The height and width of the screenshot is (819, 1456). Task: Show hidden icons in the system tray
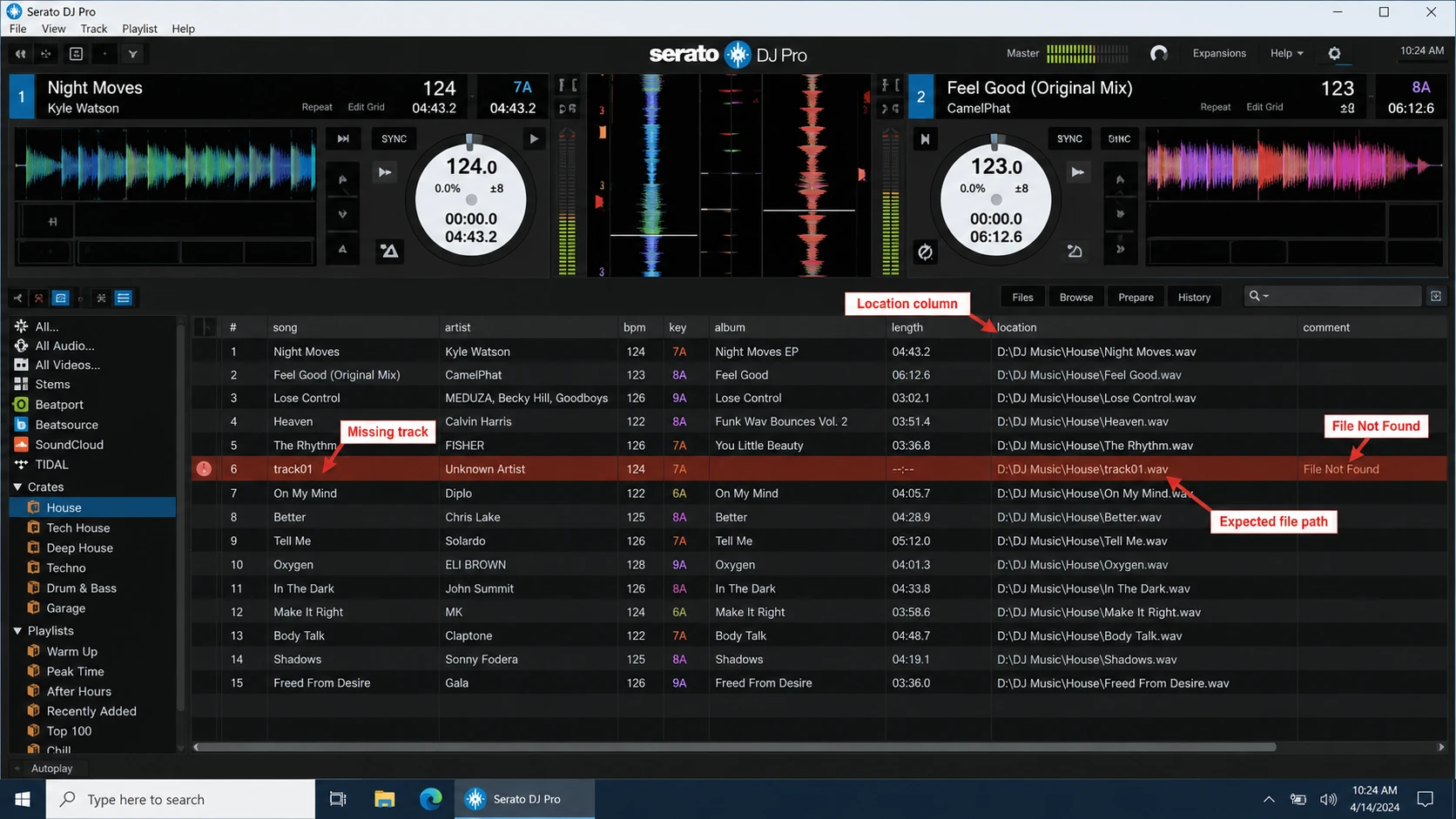point(1268,799)
